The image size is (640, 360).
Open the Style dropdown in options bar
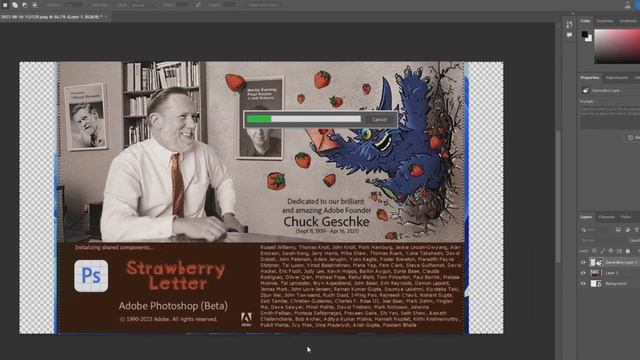(144, 5)
